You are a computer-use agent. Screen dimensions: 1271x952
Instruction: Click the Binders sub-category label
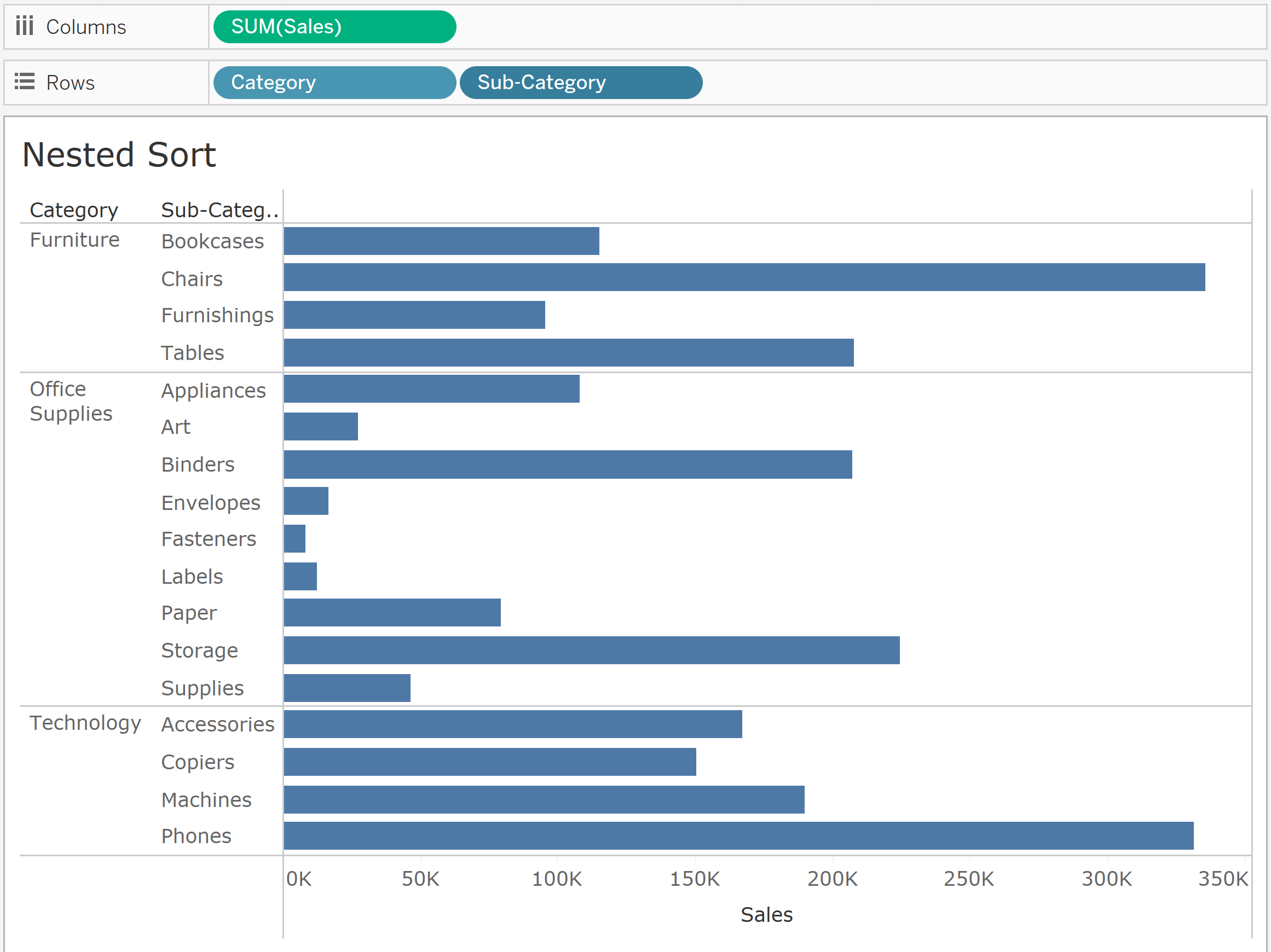pos(198,465)
